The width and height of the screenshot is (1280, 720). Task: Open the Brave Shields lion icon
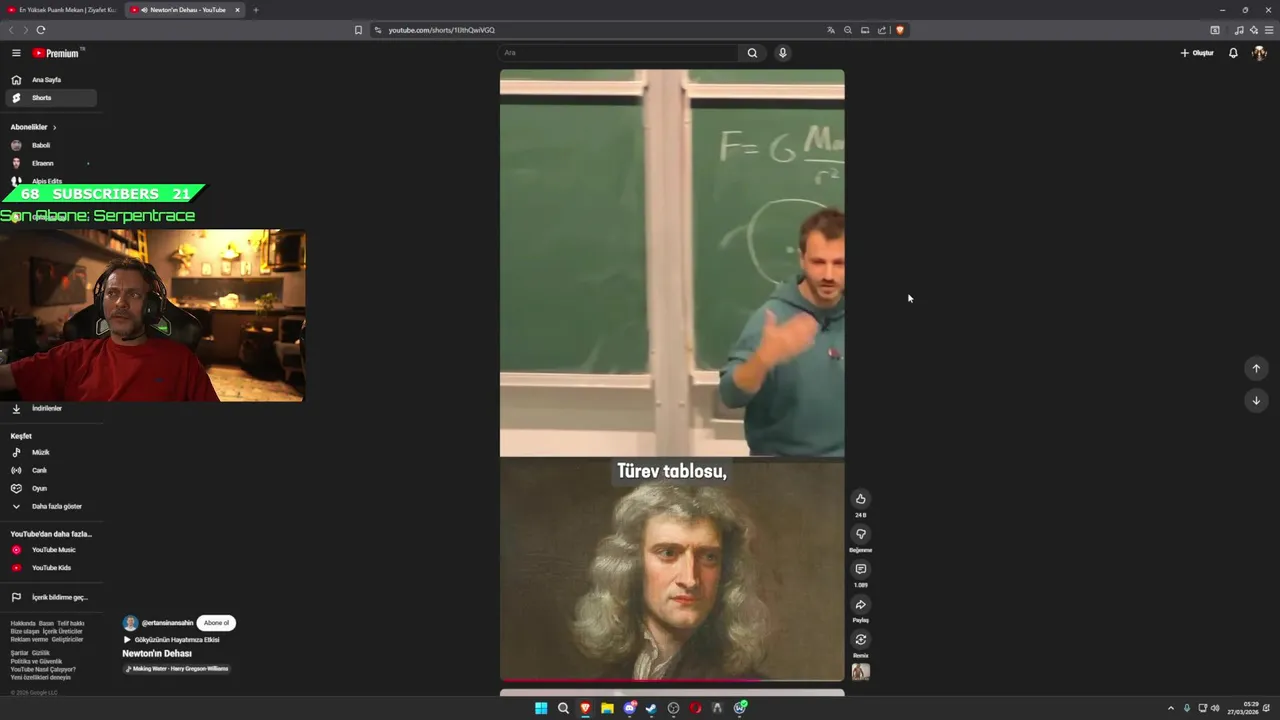click(x=899, y=30)
